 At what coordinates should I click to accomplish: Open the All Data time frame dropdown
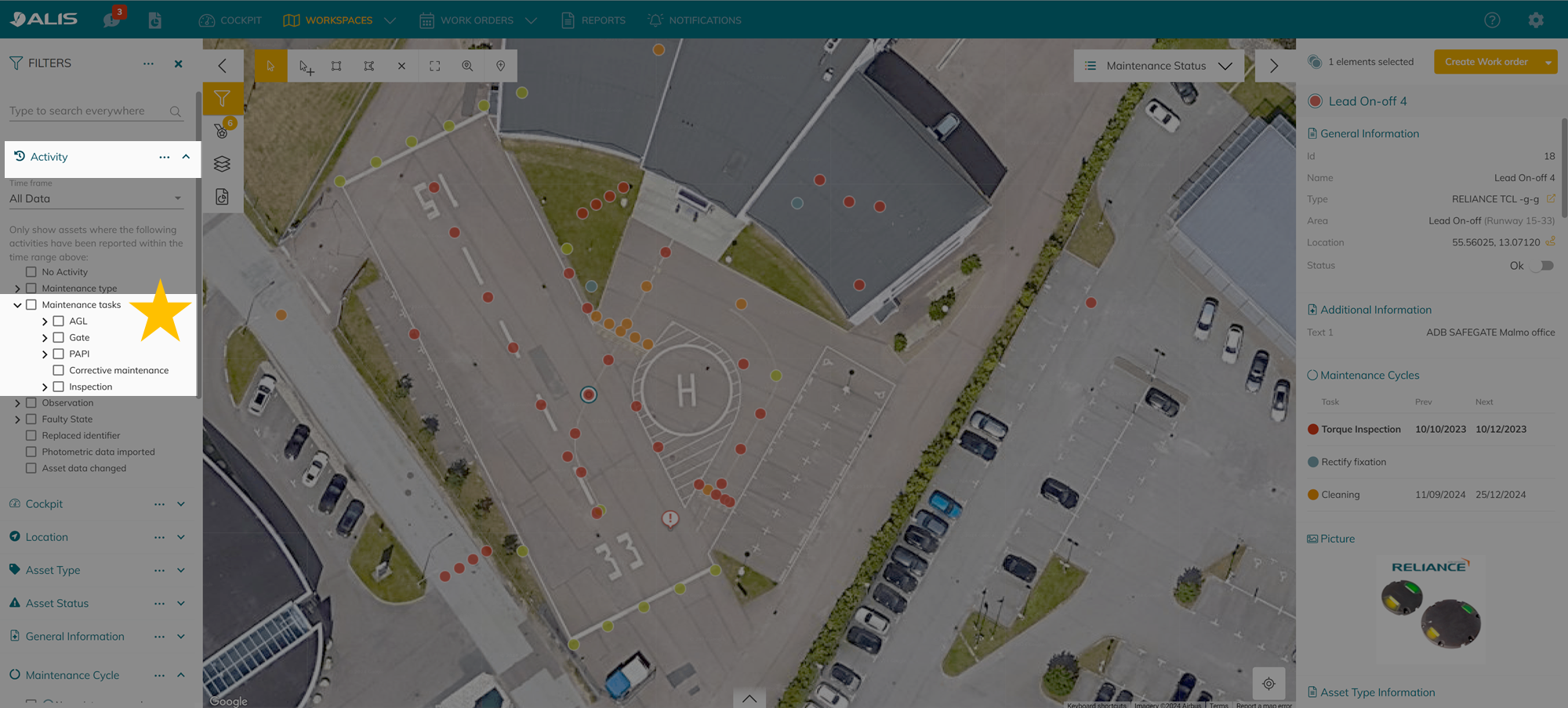click(96, 198)
